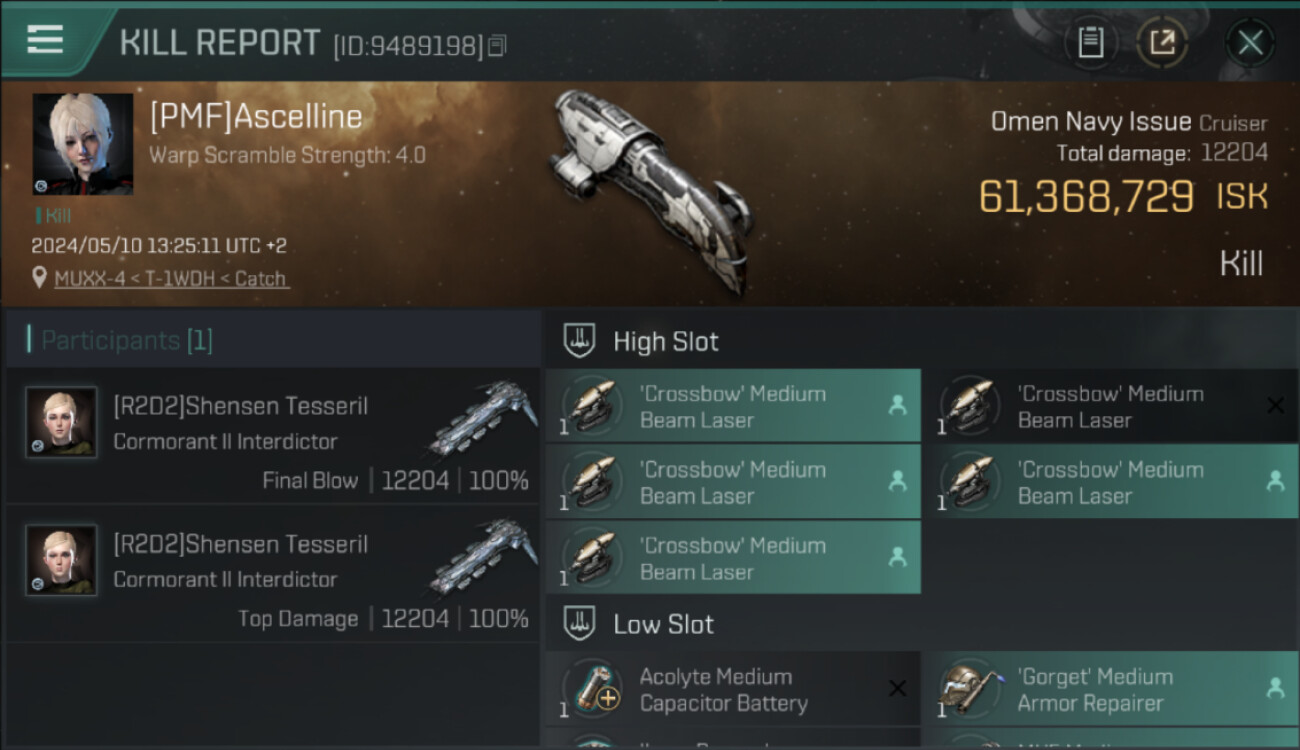Screen dimensions: 1300x750
Task: Click the clipboard report icon
Action: click(1090, 42)
